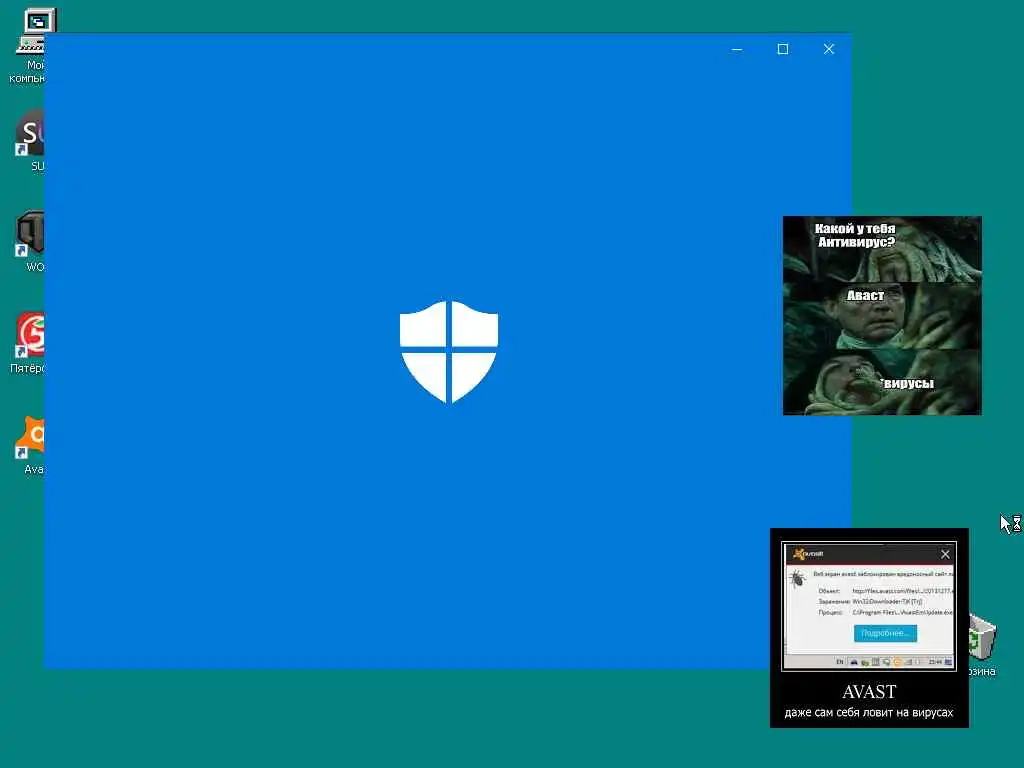Click the AVAST demotivator poster image
This screenshot has height=768, width=1024.
click(x=869, y=628)
